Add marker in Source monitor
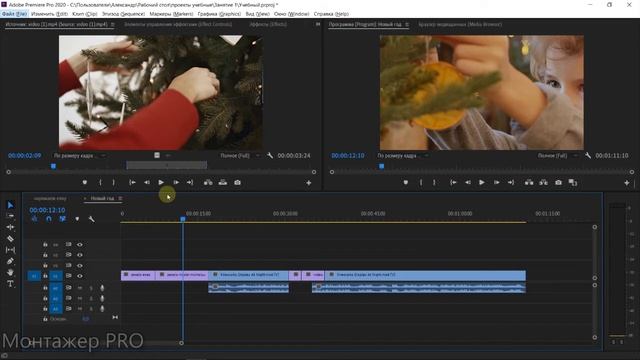Screen dimensions: 640x360 [x=85, y=182]
